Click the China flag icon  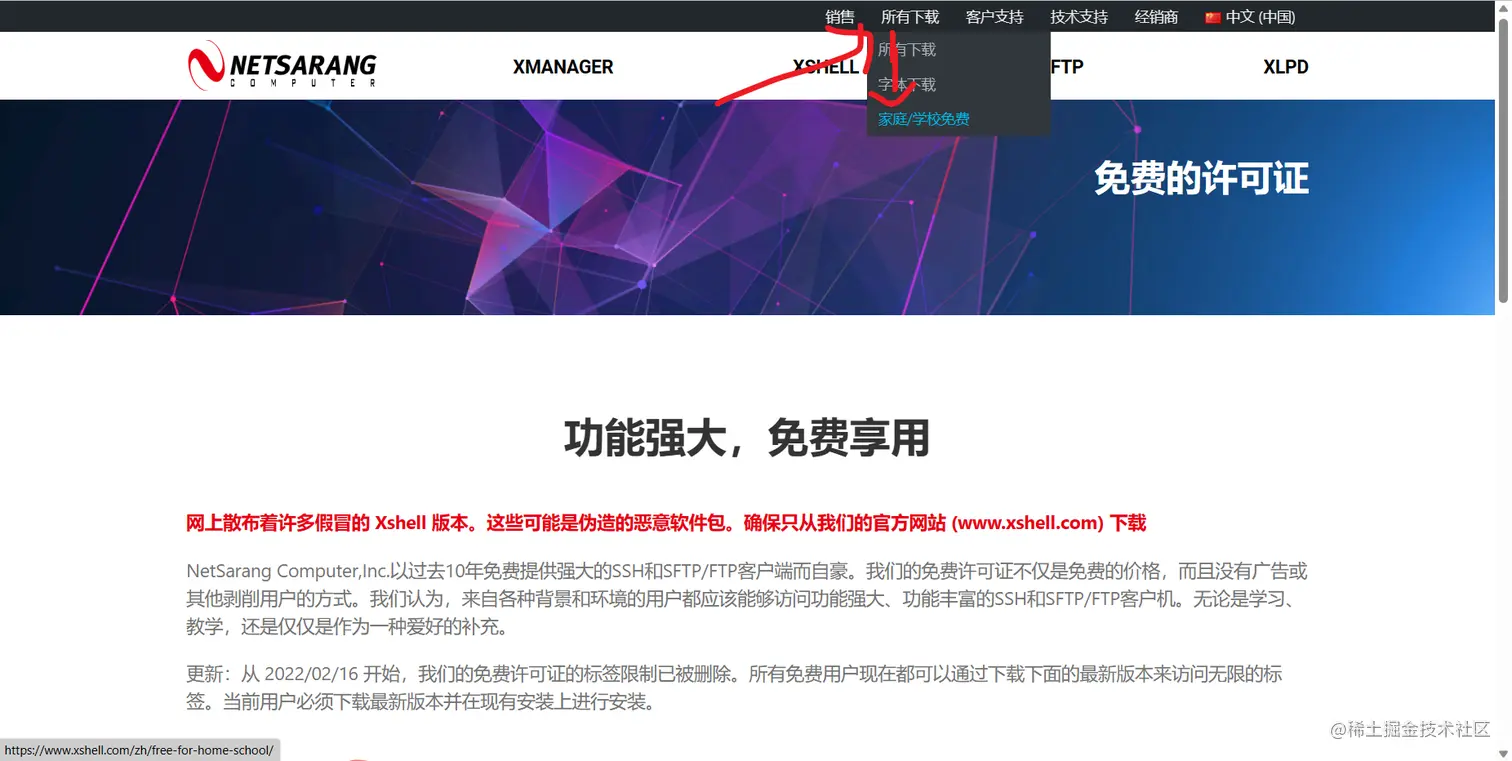point(1213,17)
